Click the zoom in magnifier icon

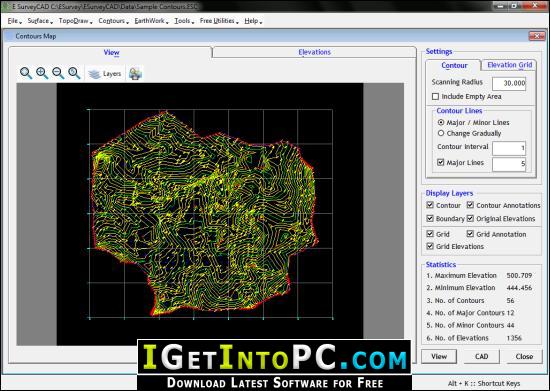tap(42, 73)
